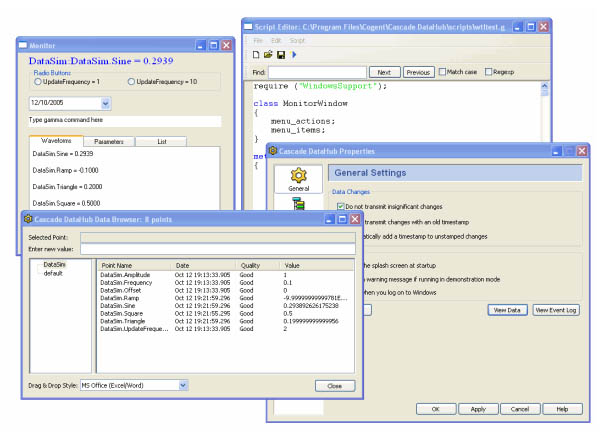
Task: Select the DataSim.Ramp row
Action: click(x=225, y=298)
